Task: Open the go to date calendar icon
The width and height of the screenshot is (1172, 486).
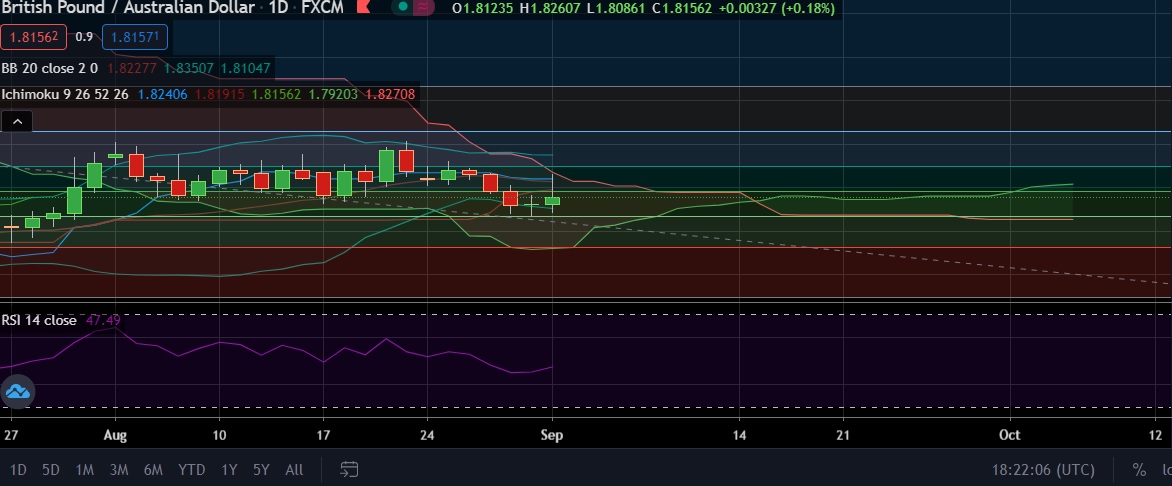Action: click(x=348, y=470)
